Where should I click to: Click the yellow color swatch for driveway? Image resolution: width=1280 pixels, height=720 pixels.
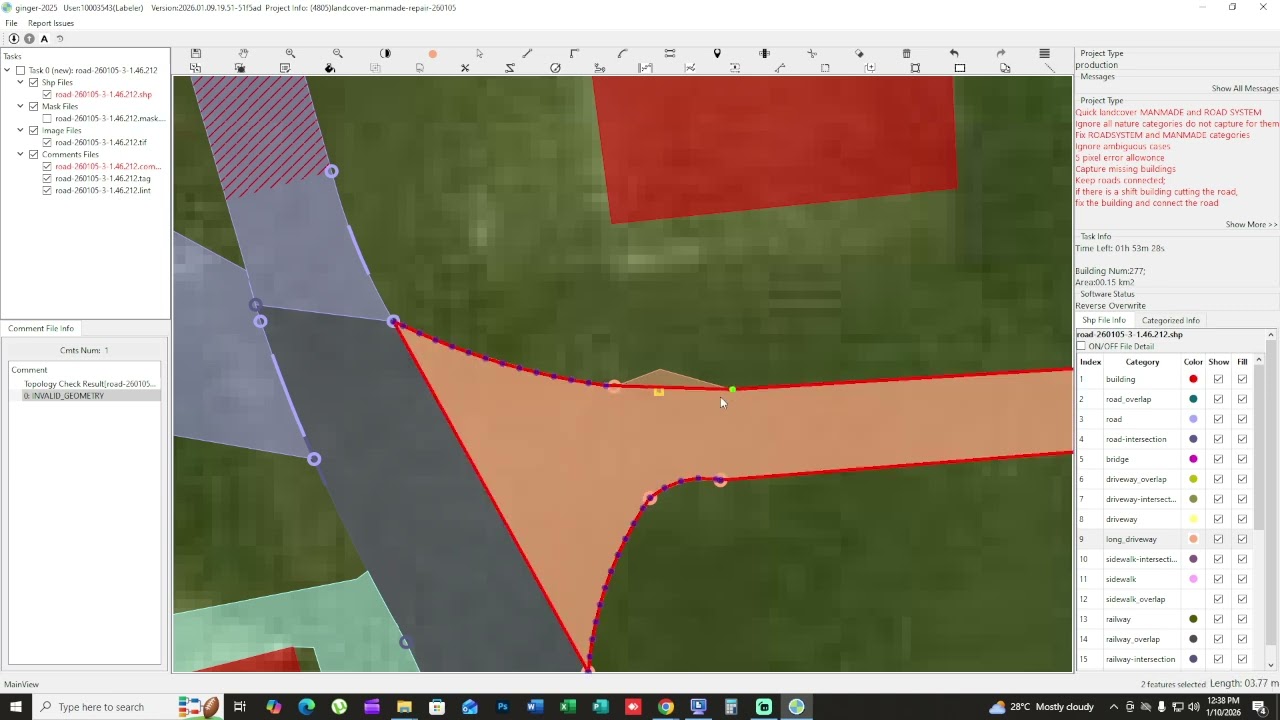tap(1193, 519)
